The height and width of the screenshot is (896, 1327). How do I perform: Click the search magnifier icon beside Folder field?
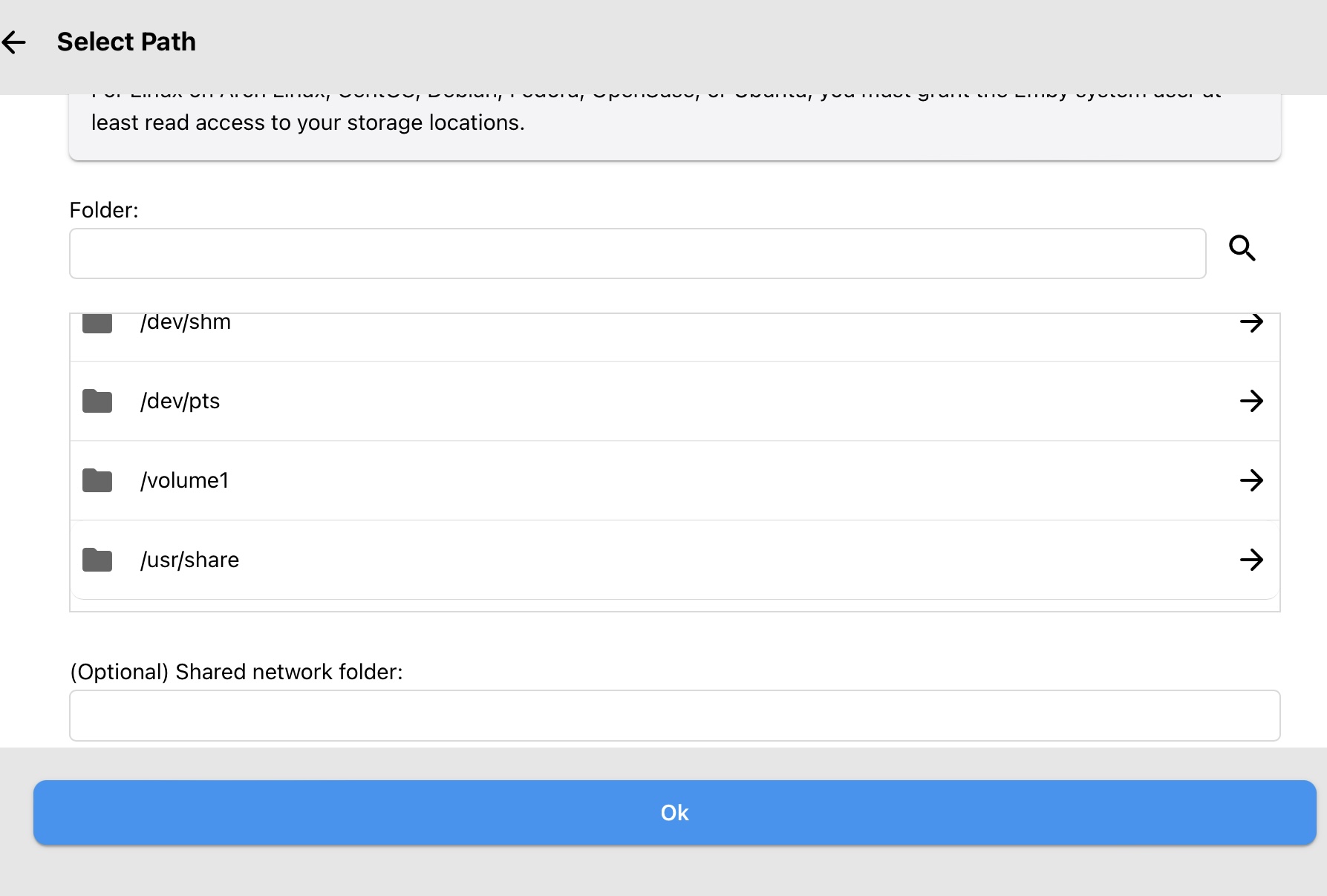point(1242,248)
